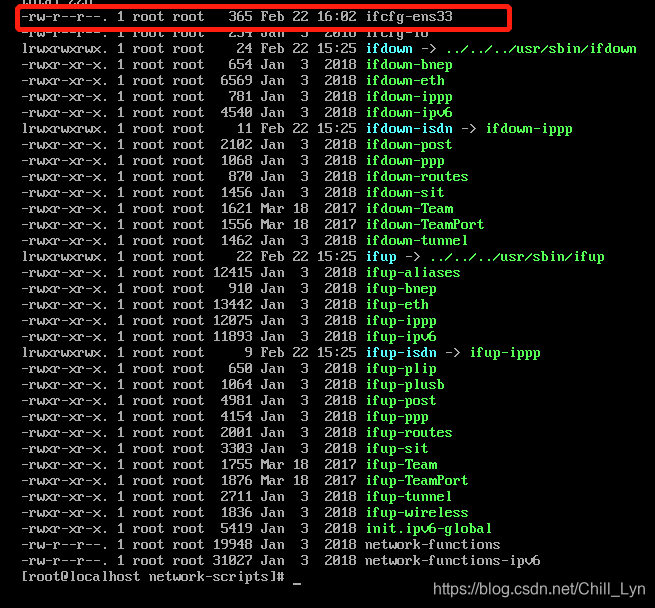
Task: Click the ifup-ipv6 script name
Action: point(401,336)
